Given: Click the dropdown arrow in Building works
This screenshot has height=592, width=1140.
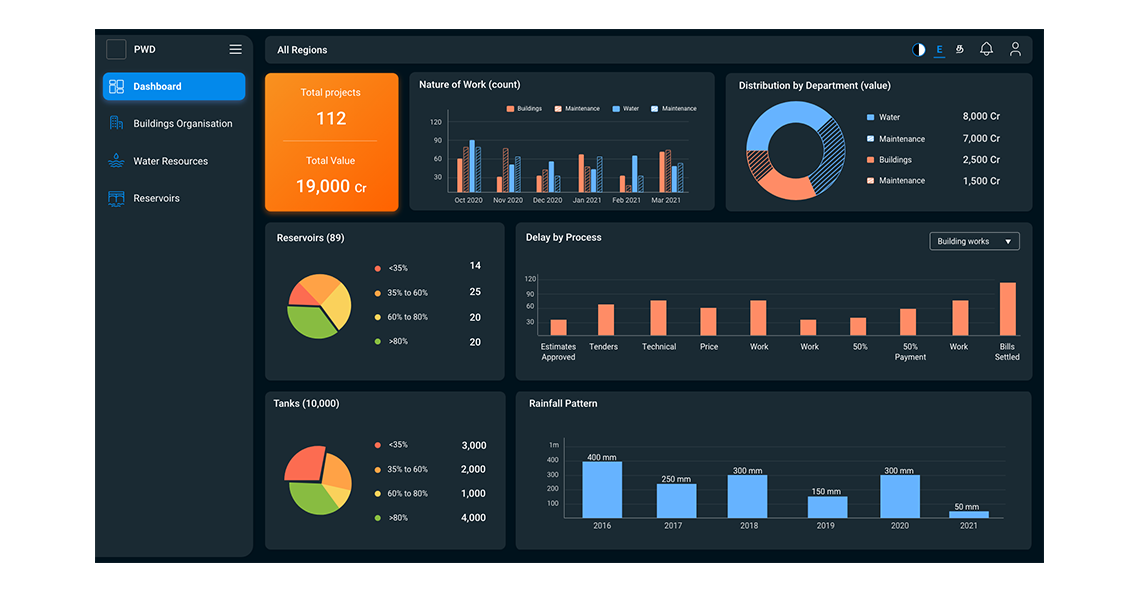Looking at the screenshot, I should (1008, 241).
